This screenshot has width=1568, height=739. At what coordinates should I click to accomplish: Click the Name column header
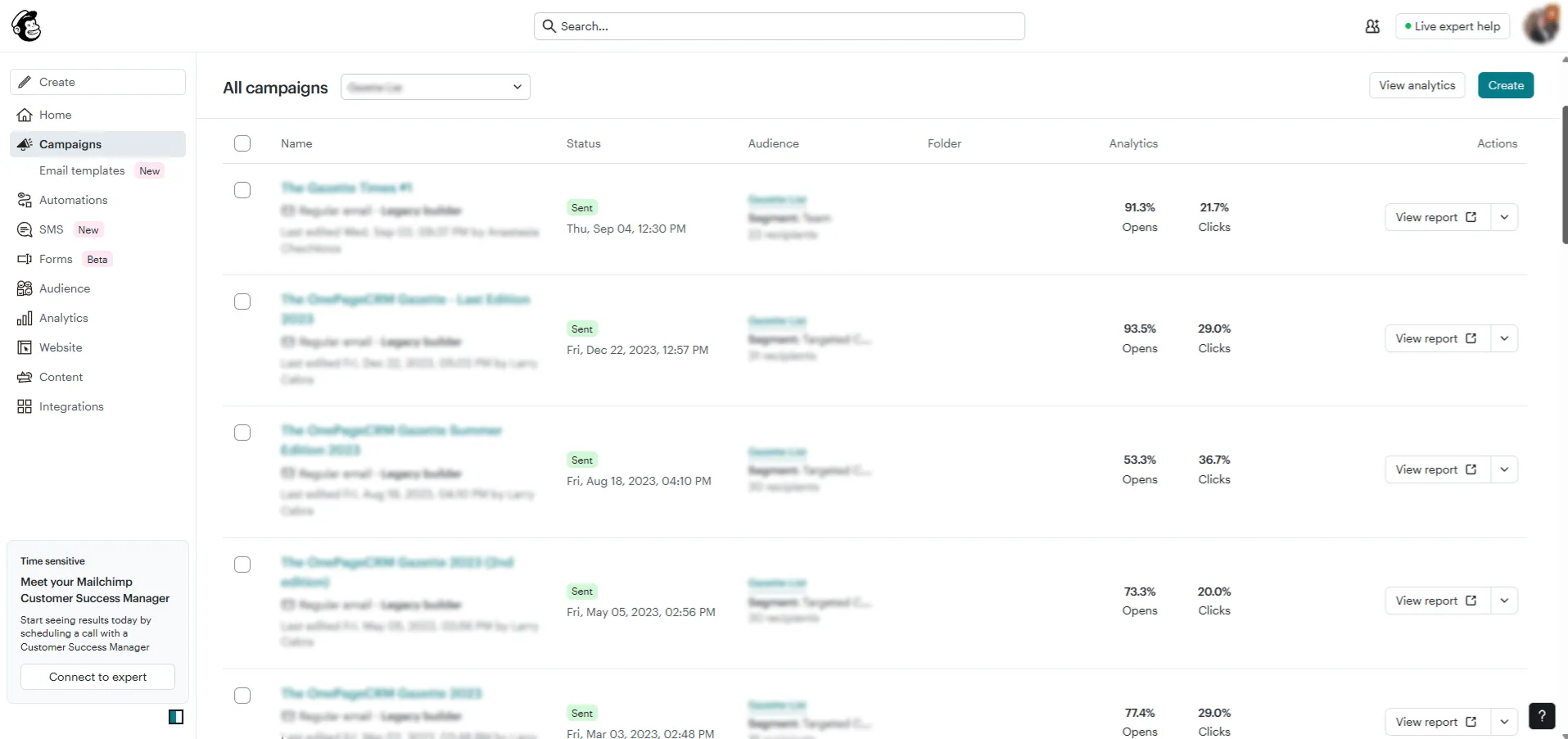(x=296, y=143)
